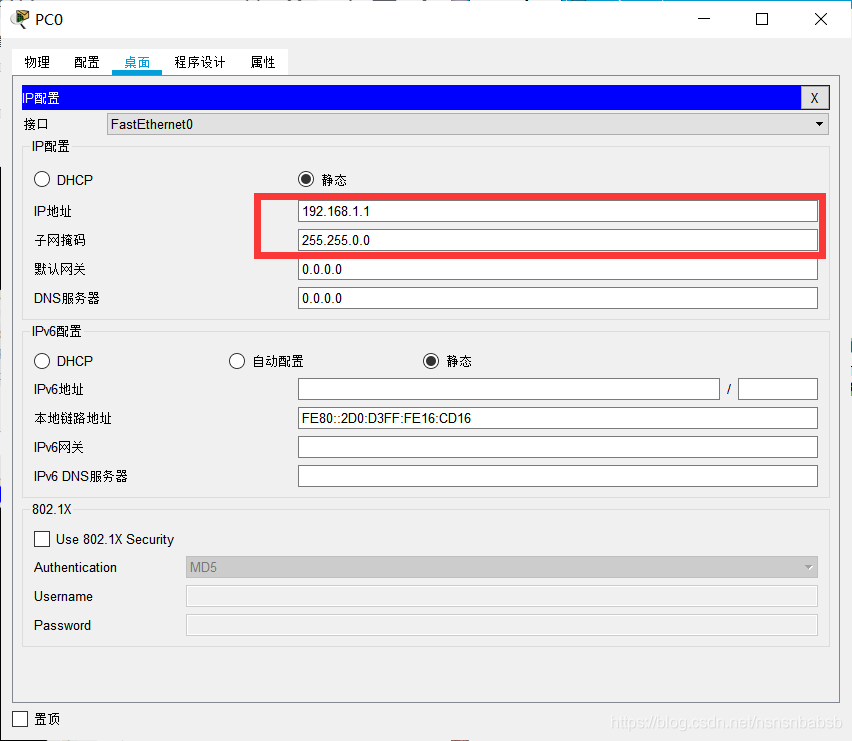This screenshot has width=852, height=741.
Task: Close the IP配置 panel with X
Action: point(815,98)
